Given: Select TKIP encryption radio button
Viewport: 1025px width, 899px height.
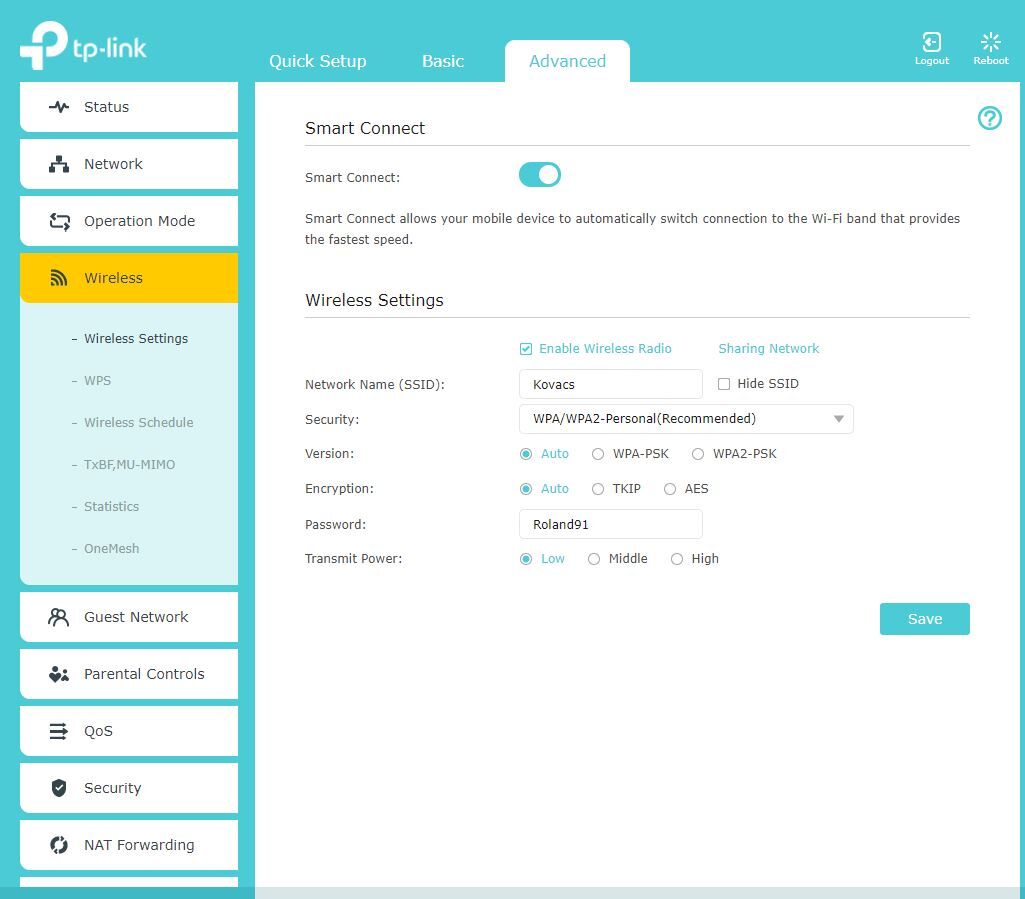Looking at the screenshot, I should [x=597, y=489].
